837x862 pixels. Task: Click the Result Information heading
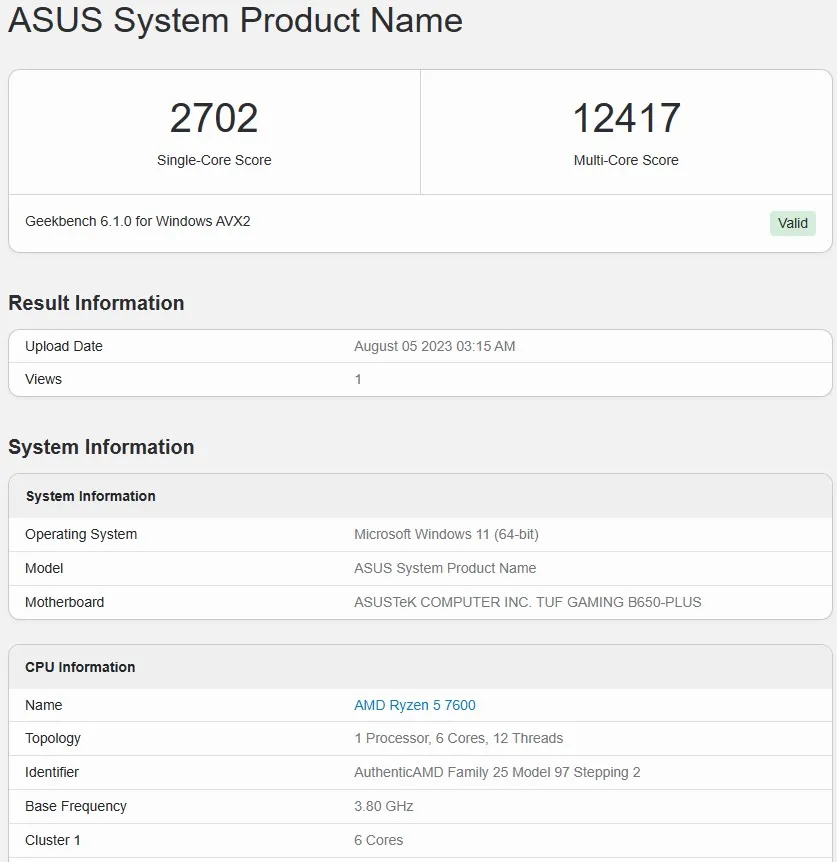(x=96, y=303)
